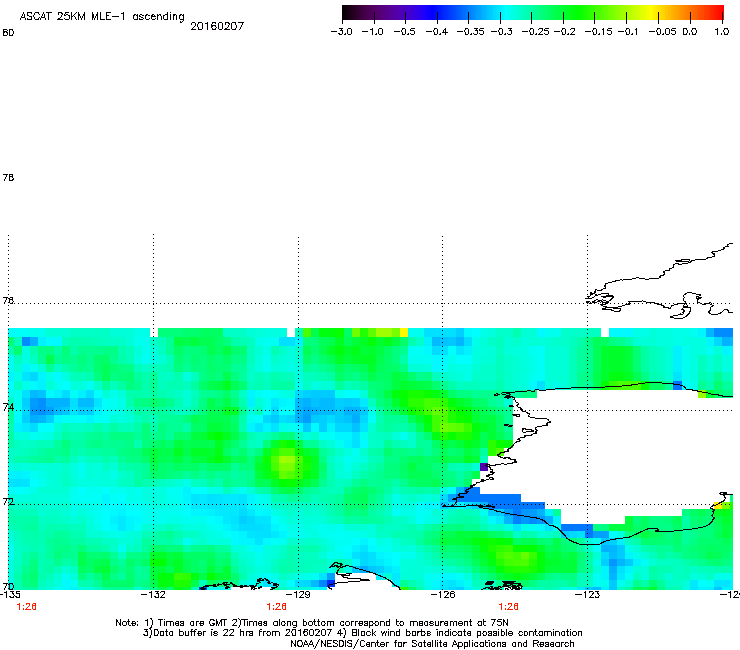Click the 1.0 color scale label

[722, 32]
